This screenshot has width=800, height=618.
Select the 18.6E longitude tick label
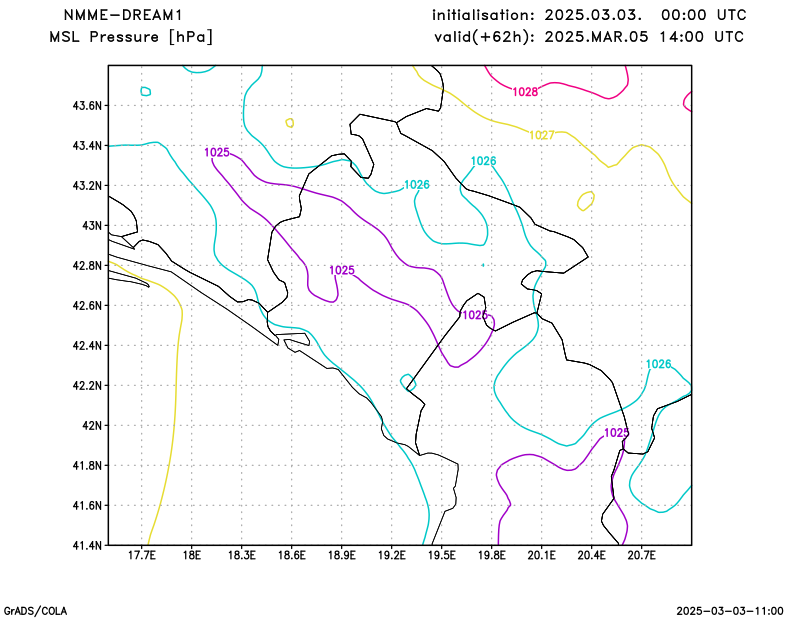(292, 555)
